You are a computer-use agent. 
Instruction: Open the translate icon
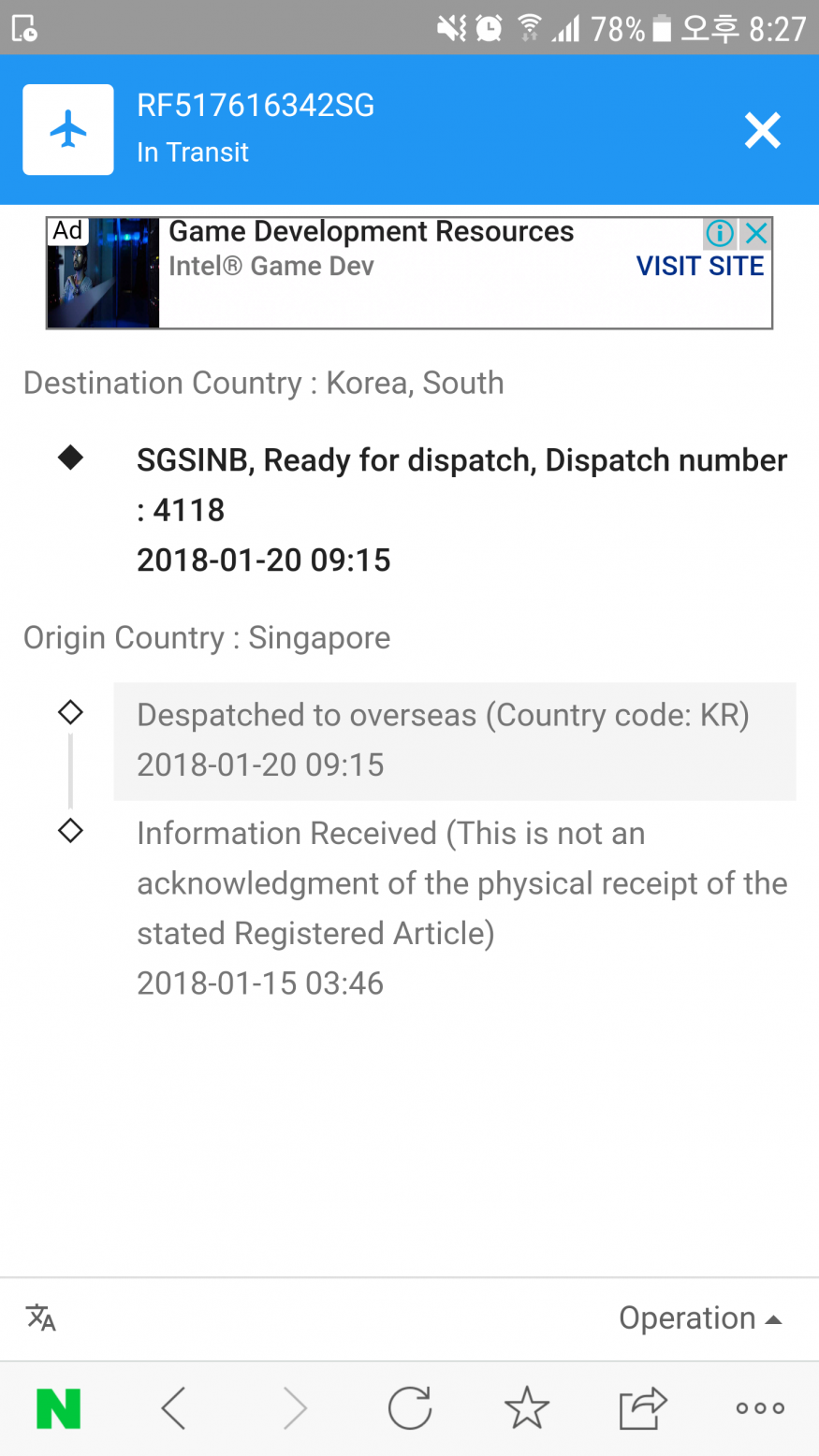[x=41, y=1318]
